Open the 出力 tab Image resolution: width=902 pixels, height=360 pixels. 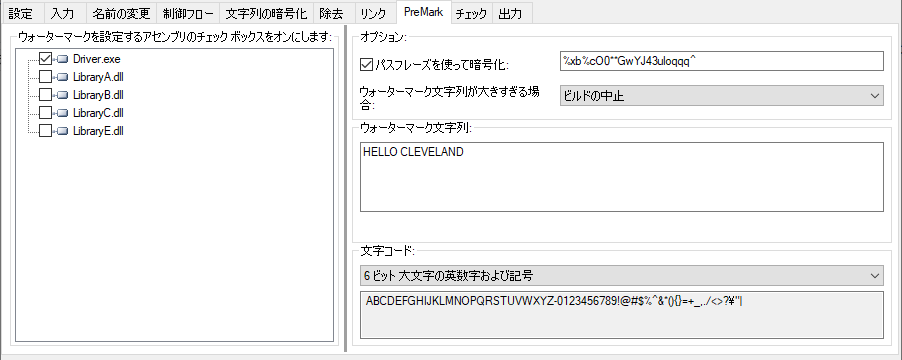pyautogui.click(x=512, y=14)
